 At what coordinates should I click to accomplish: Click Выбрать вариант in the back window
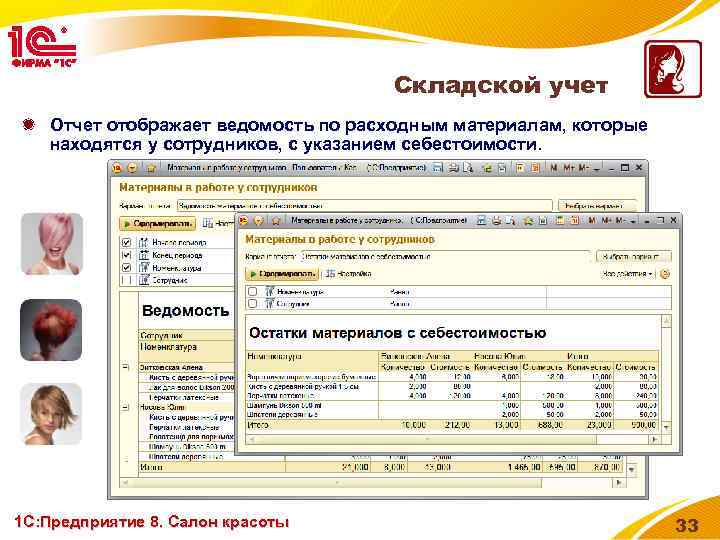click(x=597, y=206)
